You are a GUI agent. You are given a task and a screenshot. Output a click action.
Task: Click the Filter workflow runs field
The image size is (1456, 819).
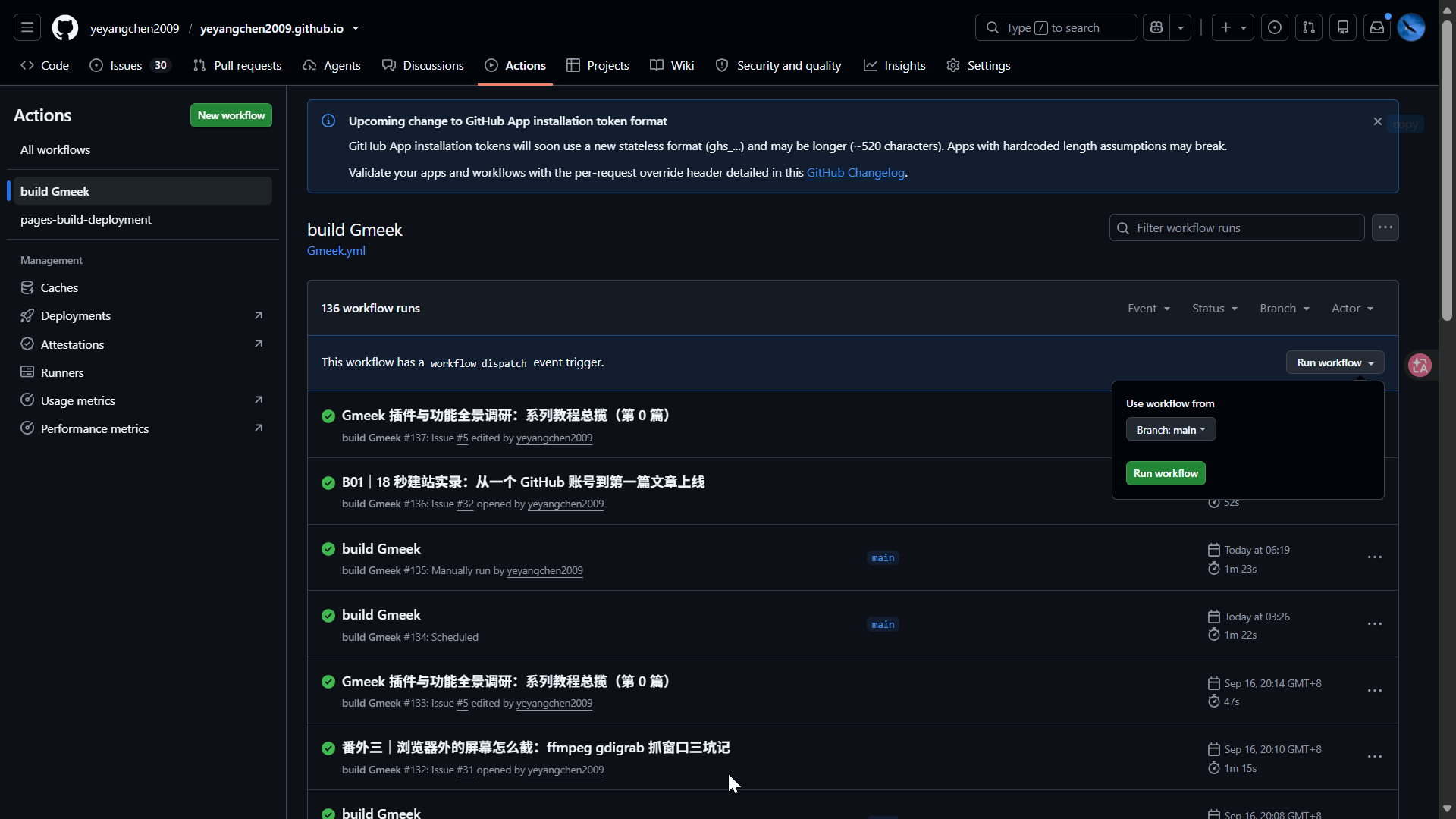1237,228
